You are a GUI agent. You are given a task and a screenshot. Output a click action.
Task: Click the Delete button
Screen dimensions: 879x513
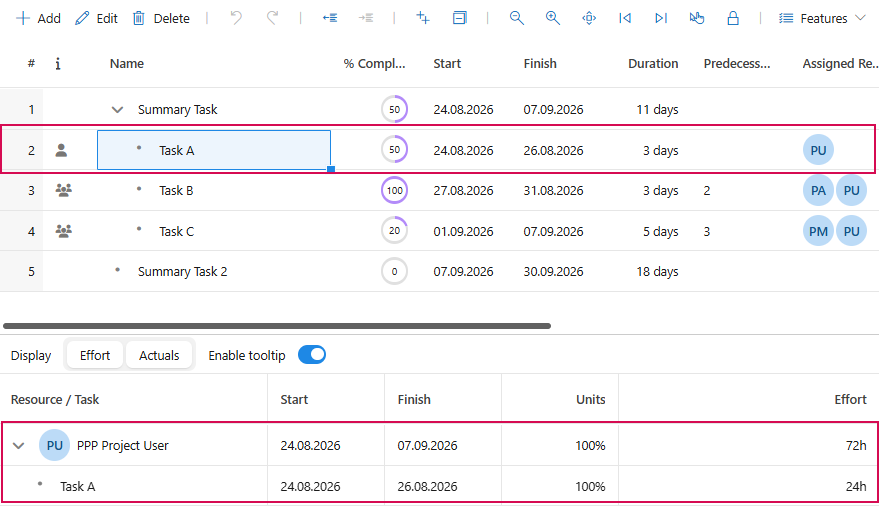click(x=161, y=19)
